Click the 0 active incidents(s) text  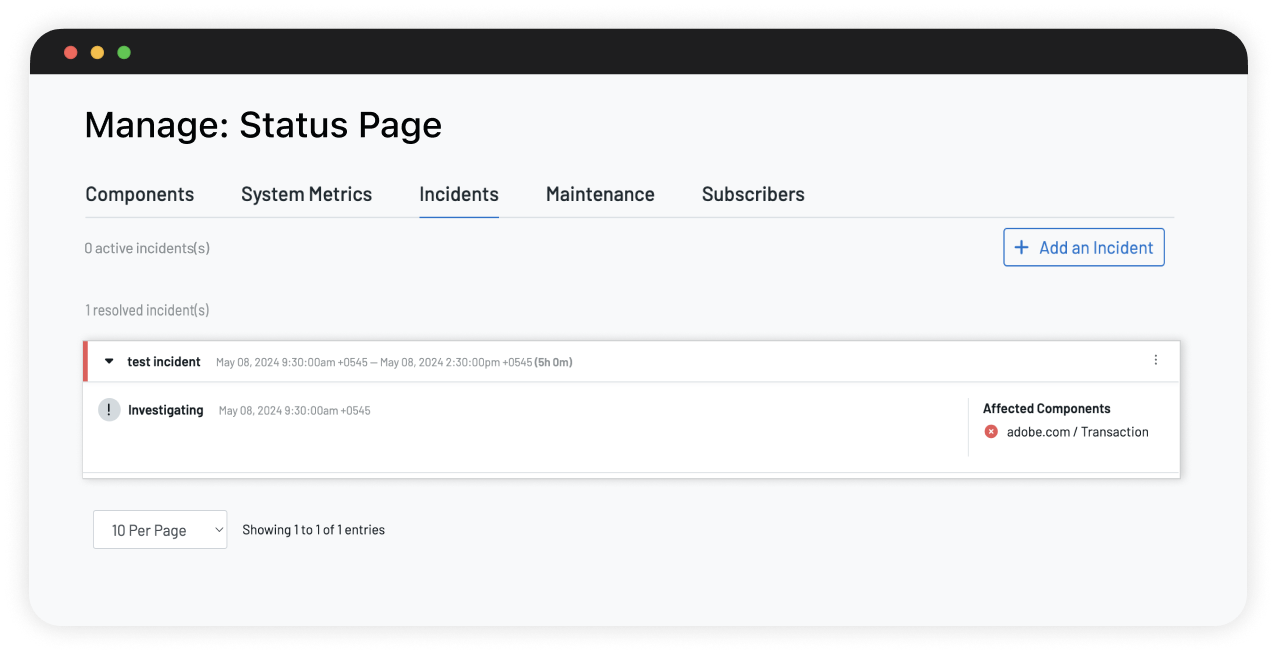147,248
